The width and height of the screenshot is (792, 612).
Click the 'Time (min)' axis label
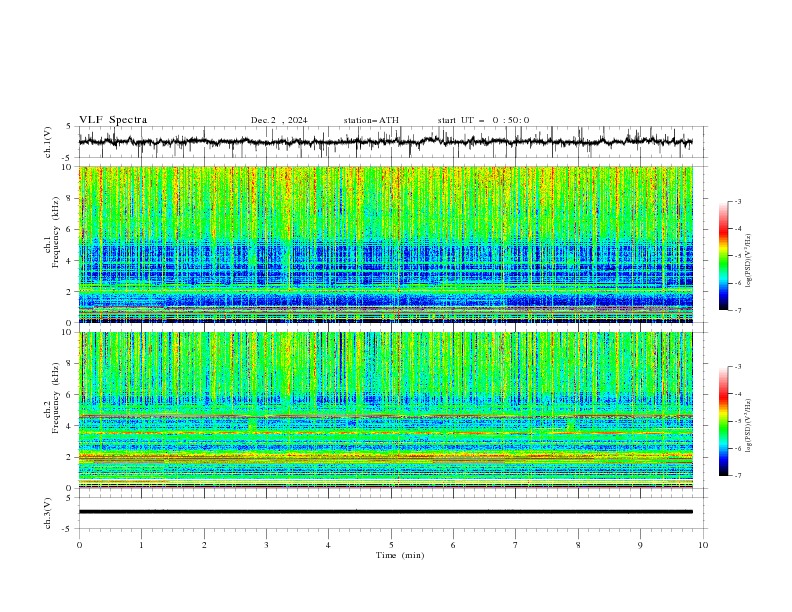click(x=400, y=555)
